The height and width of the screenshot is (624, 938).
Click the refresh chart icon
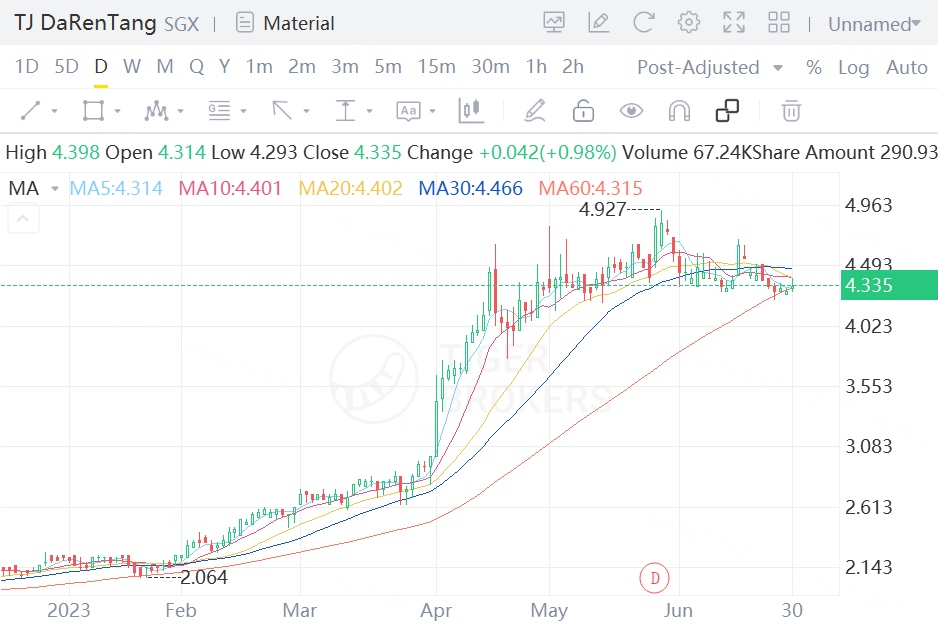click(644, 23)
